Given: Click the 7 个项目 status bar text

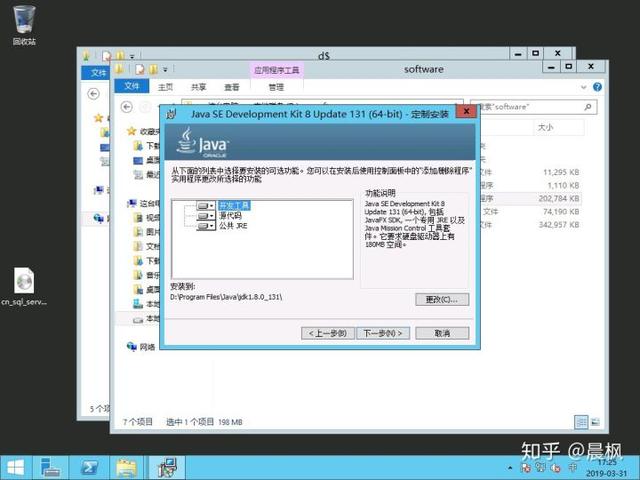Looking at the screenshot, I should pyautogui.click(x=138, y=422).
